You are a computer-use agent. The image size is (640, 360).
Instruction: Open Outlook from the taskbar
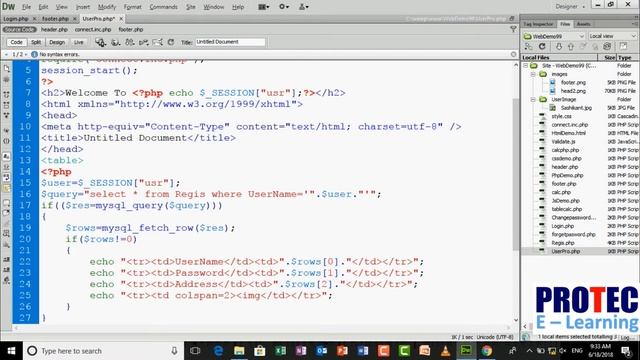[x=322, y=351]
